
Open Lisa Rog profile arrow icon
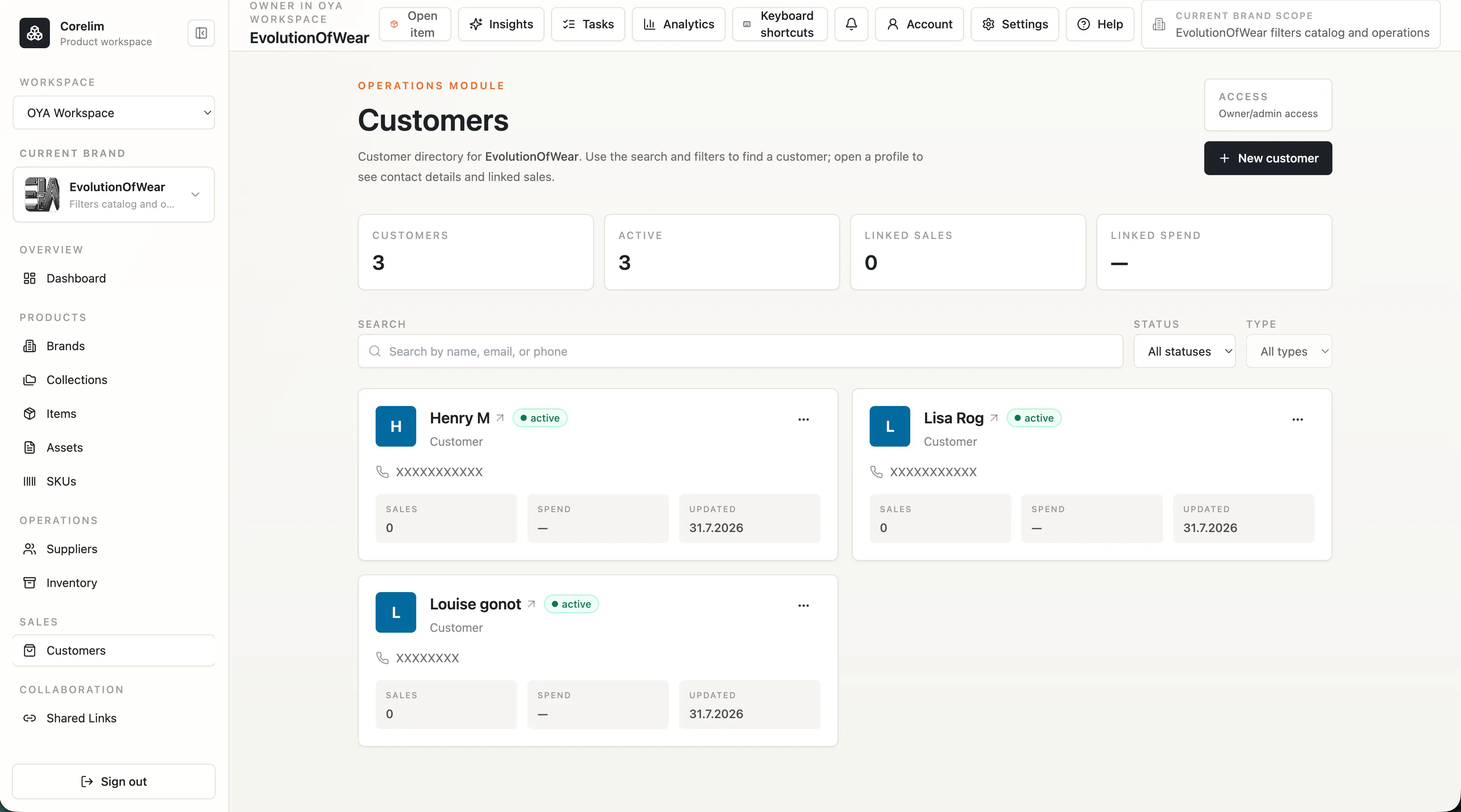point(994,418)
